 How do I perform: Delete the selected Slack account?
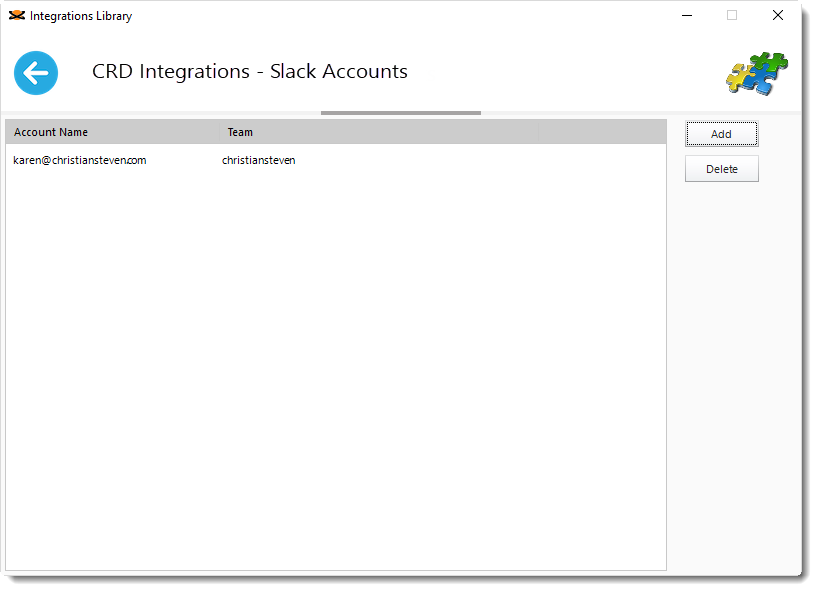tap(721, 169)
